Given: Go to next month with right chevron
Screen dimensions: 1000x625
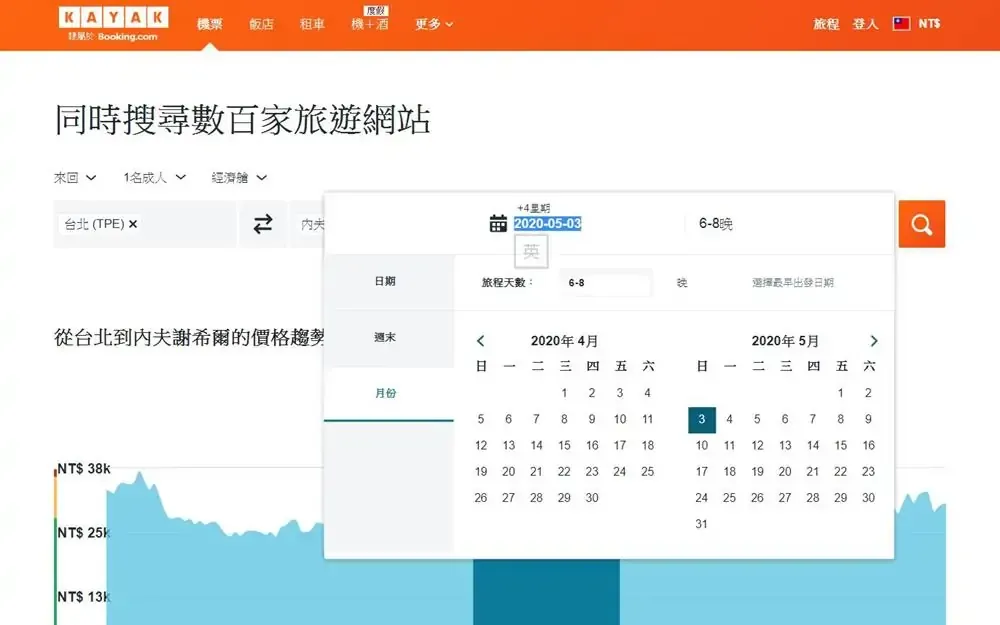Looking at the screenshot, I should click(x=874, y=340).
